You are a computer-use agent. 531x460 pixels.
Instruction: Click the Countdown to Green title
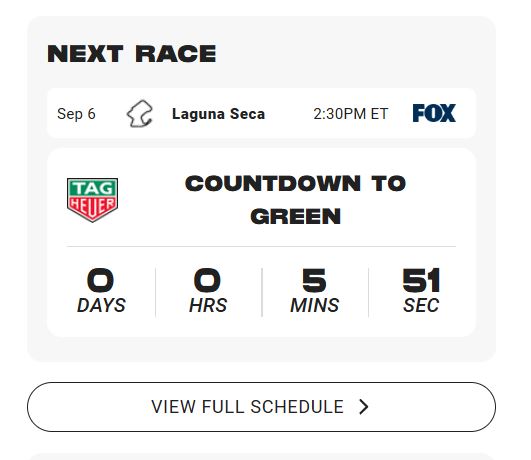[x=295, y=200]
